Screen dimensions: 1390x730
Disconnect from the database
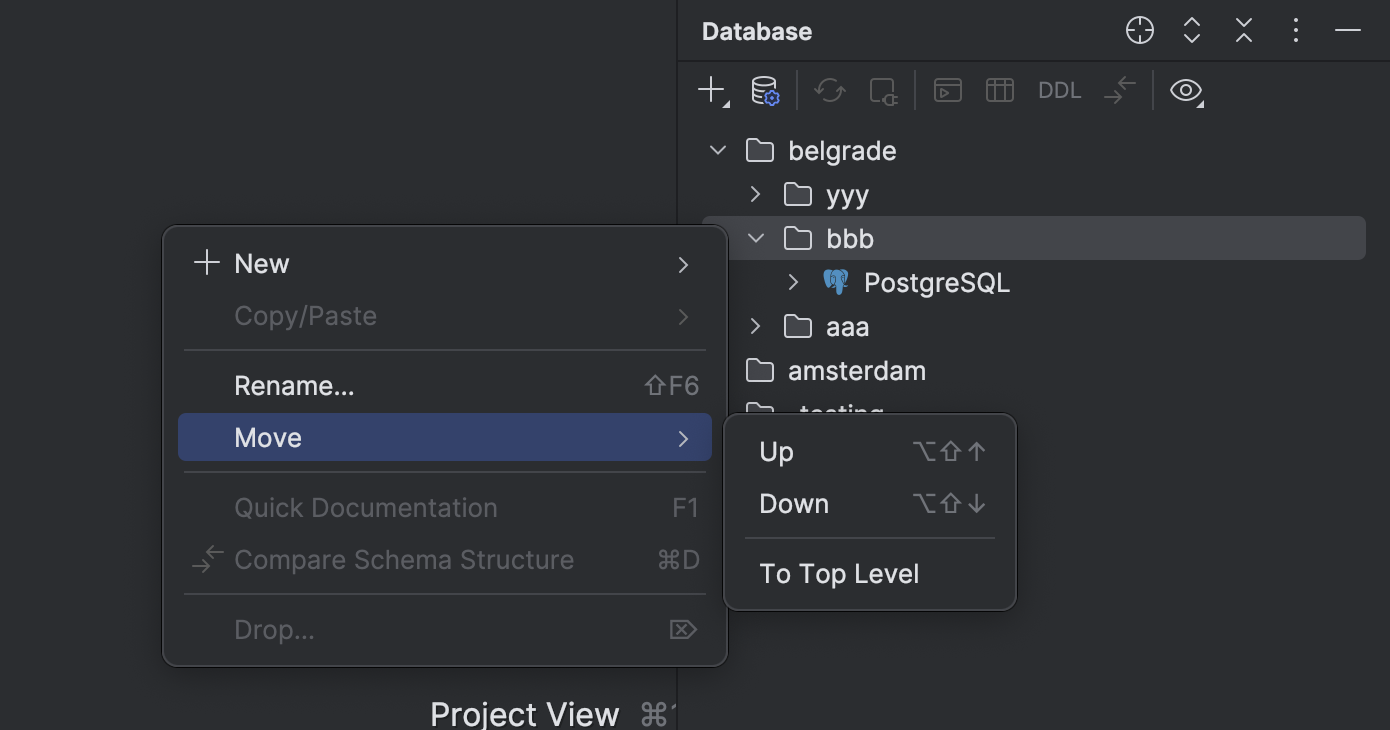(x=881, y=90)
